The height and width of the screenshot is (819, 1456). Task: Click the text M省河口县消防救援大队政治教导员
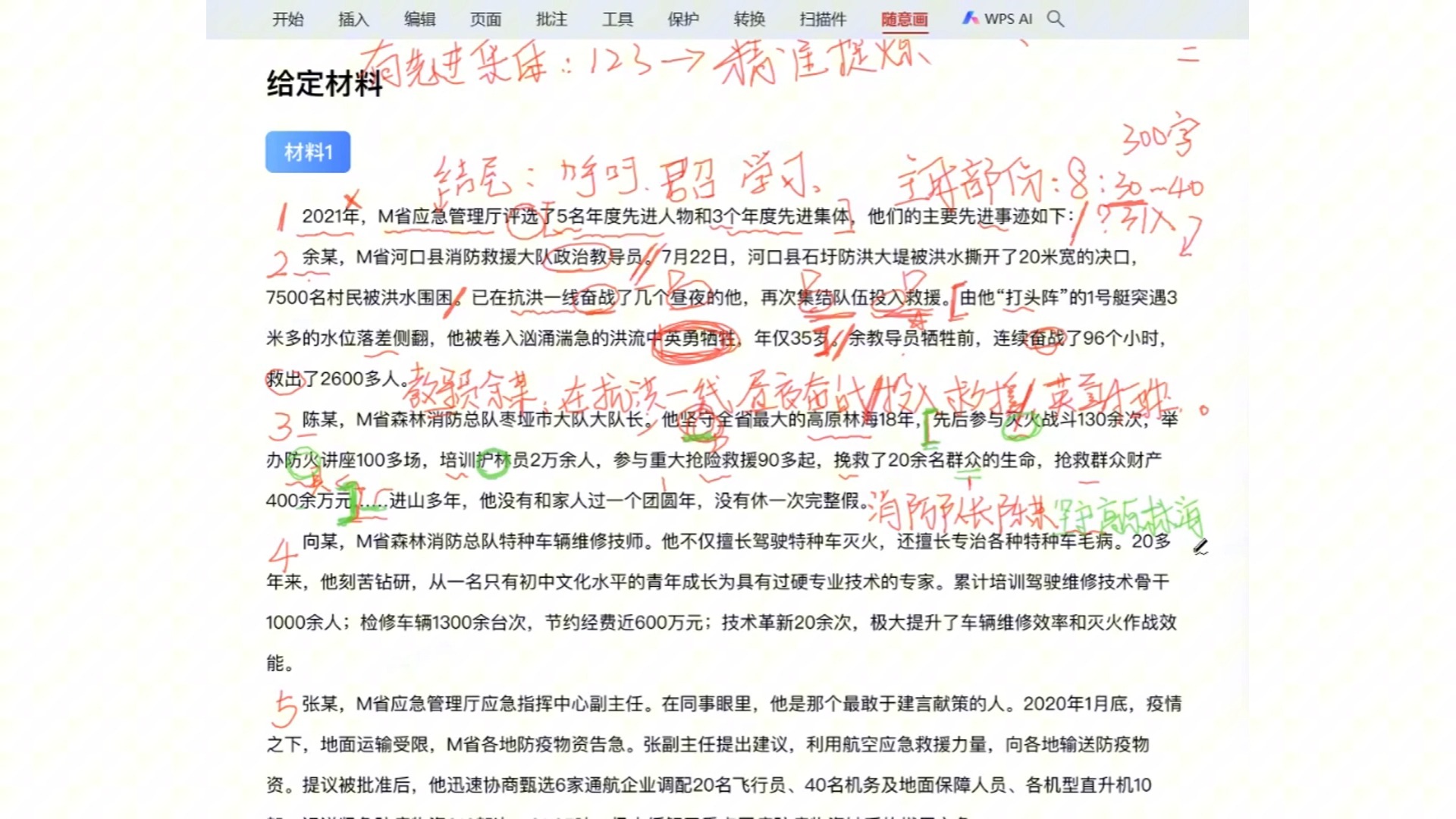[500, 257]
